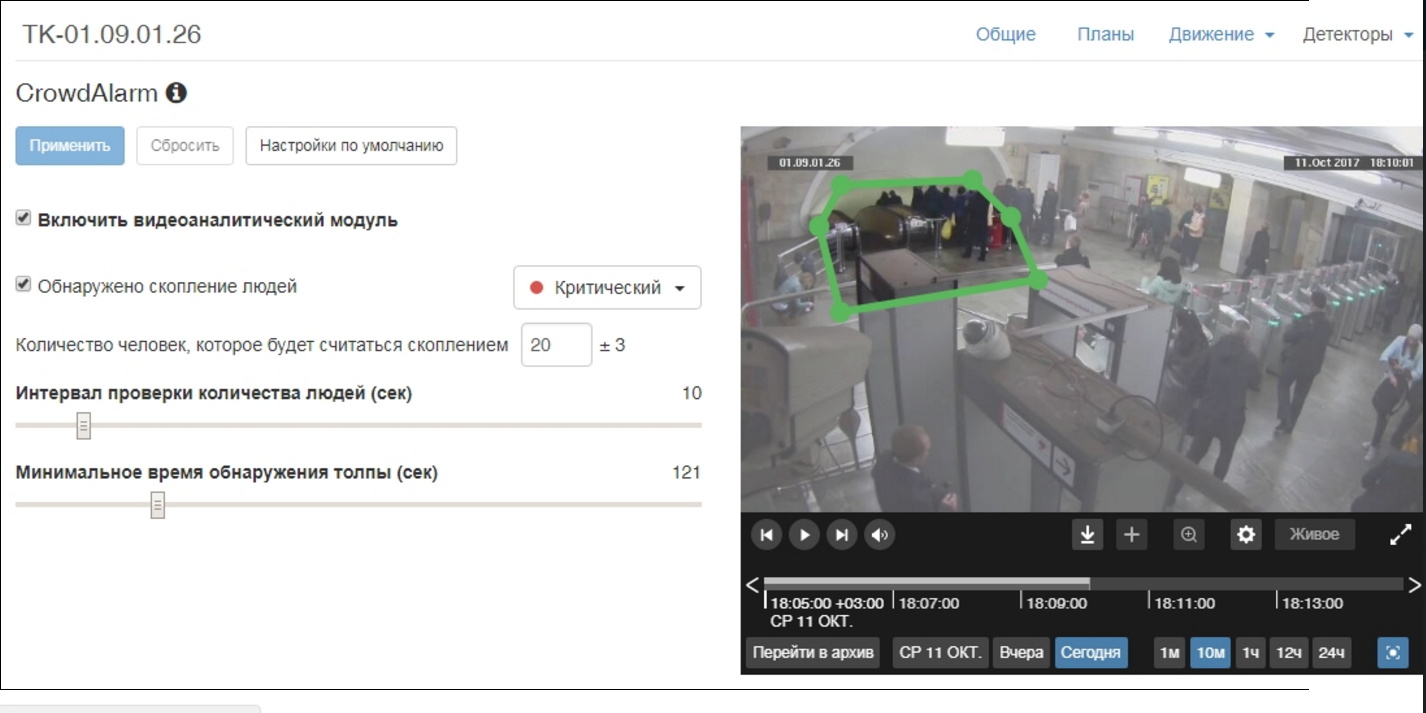This screenshot has height=713, width=1426.
Task: Open CrowdAlarm info icon
Action: tap(176, 93)
